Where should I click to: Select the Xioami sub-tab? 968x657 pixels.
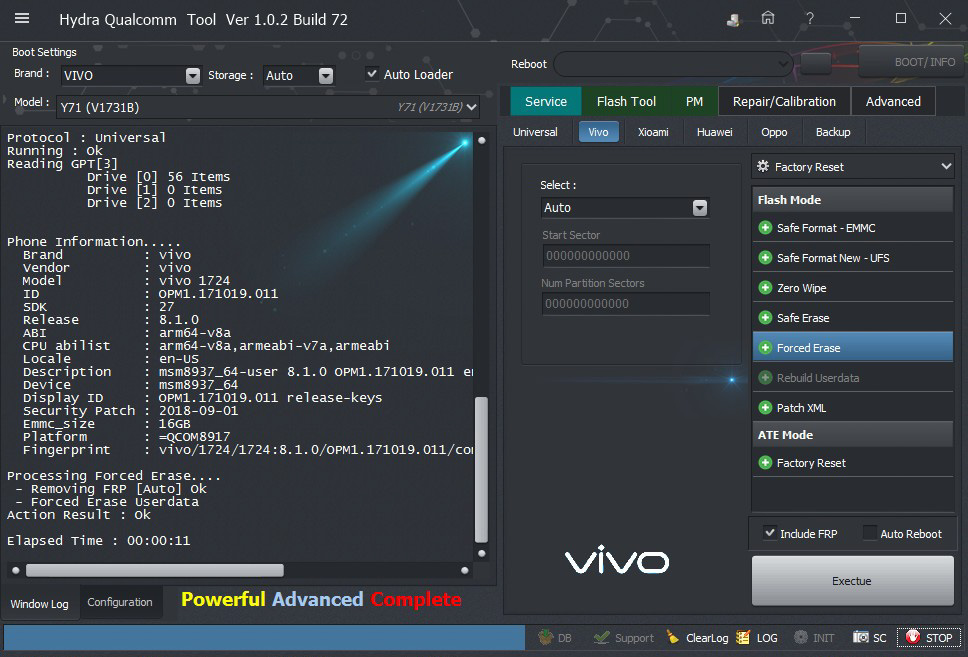tap(653, 132)
